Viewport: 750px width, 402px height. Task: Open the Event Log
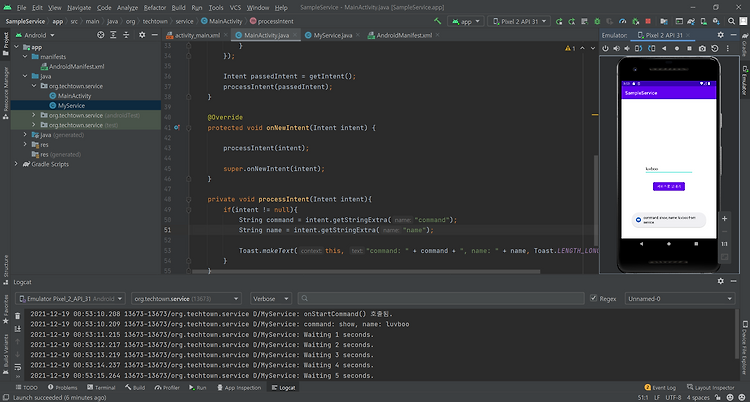(x=660, y=388)
